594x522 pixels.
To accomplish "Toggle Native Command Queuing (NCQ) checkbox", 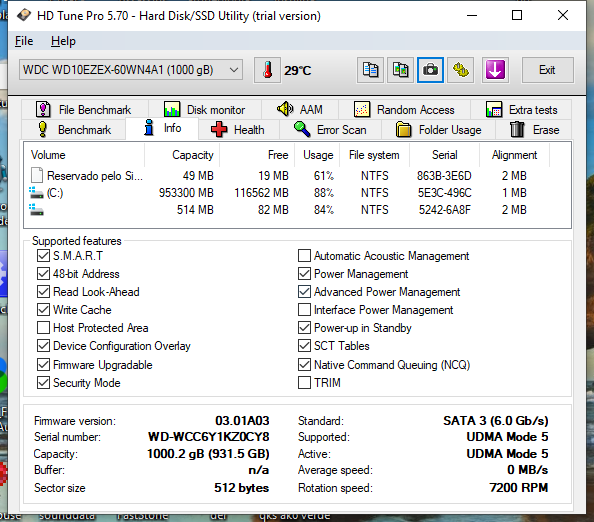I will pyautogui.click(x=304, y=364).
